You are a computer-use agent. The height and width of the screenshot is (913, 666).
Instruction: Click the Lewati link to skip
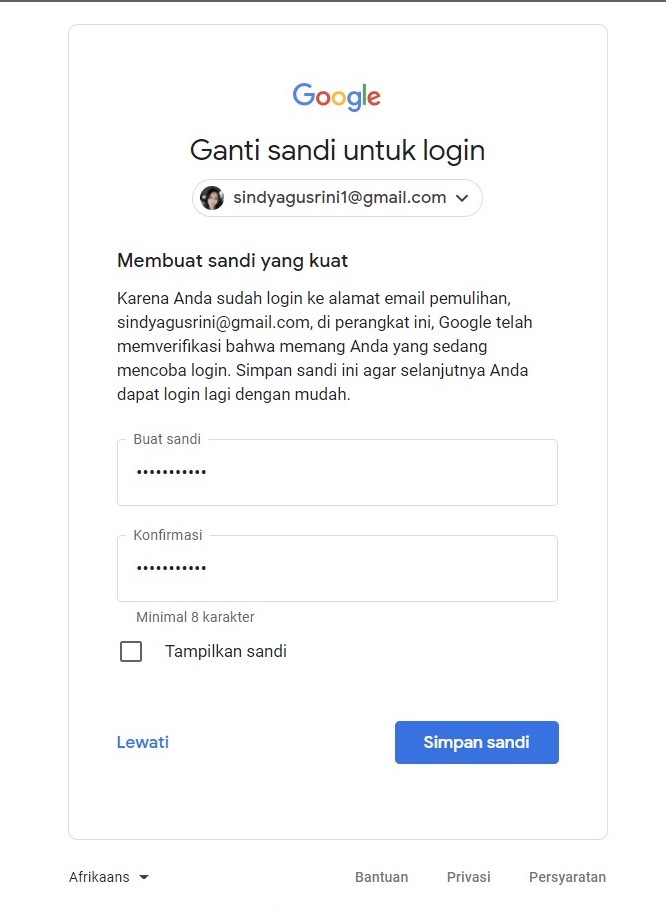click(143, 742)
